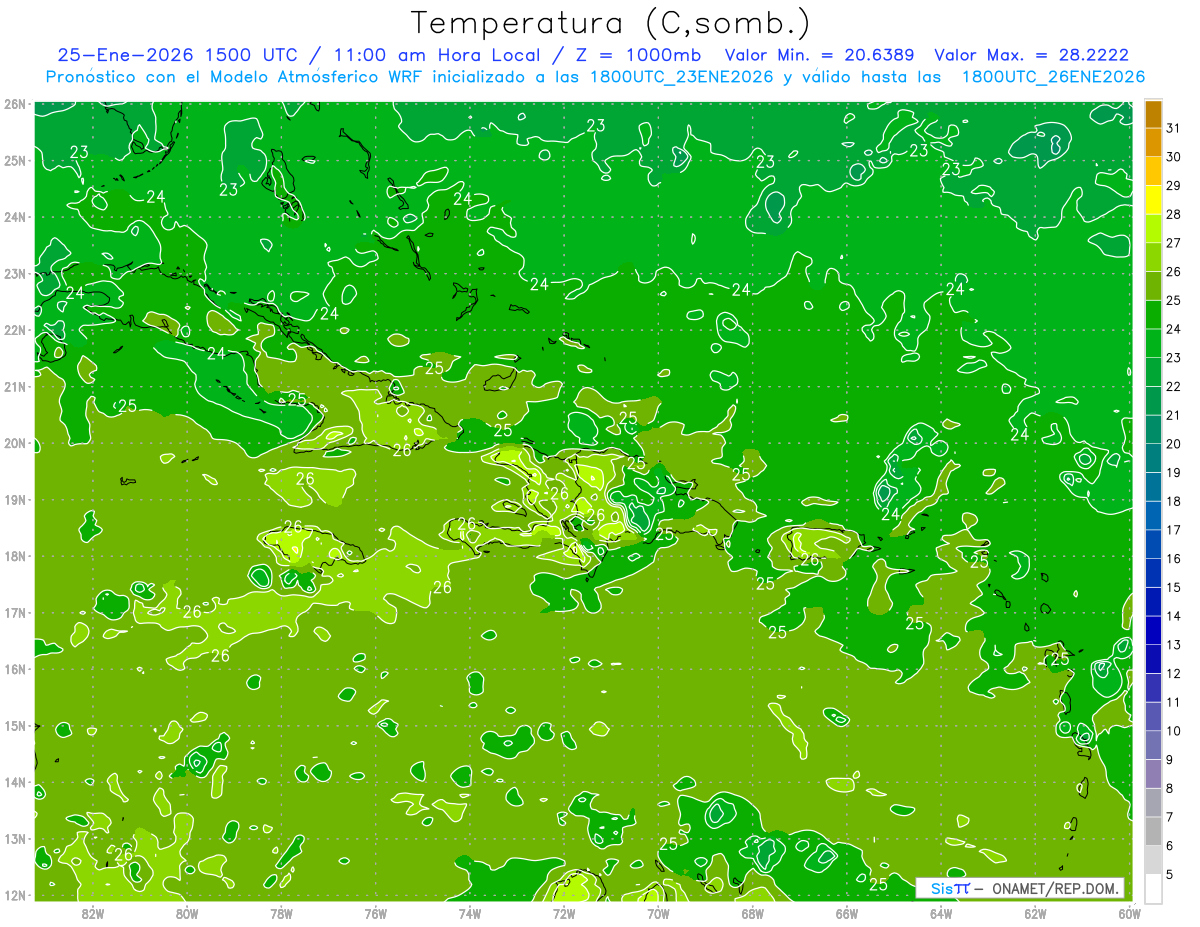This screenshot has height=927, width=1200.
Task: Pick the orange legend swatch between 30 and 31
Action: (1153, 142)
